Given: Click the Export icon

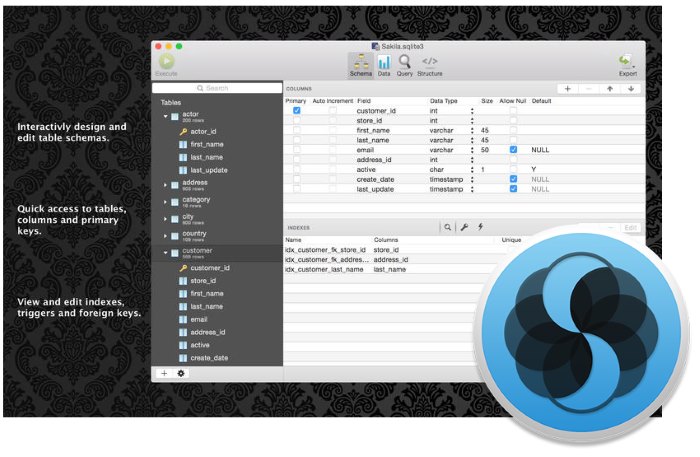Looking at the screenshot, I should tap(627, 66).
